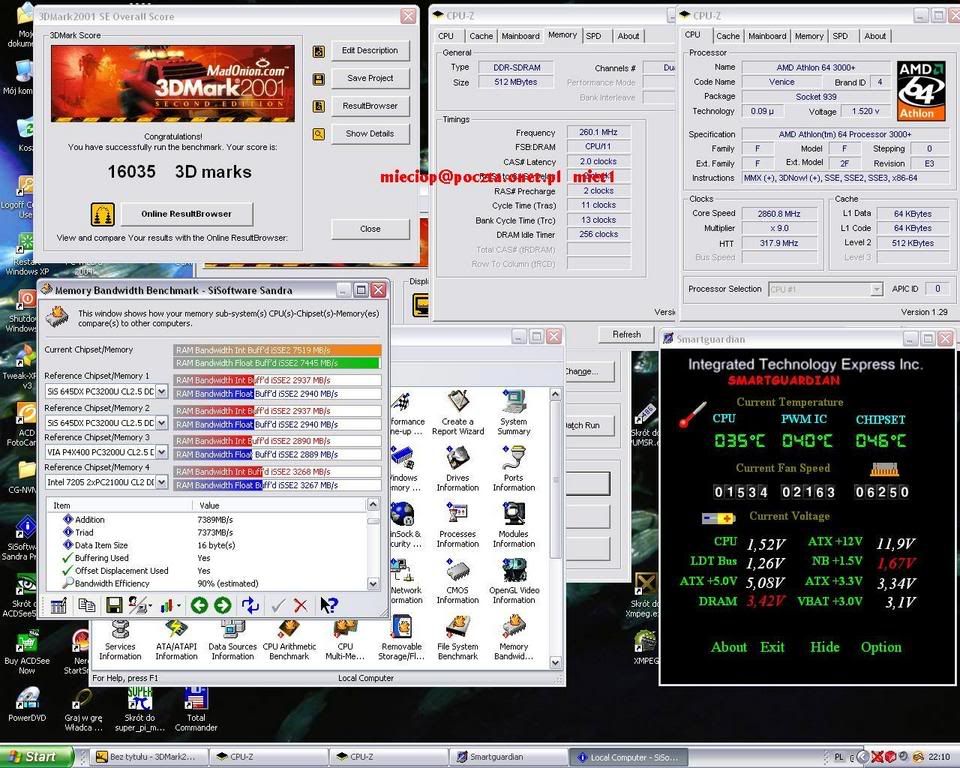Switch to Bez tytułu 3DMark taskbar button
Image resolution: width=960 pixels, height=768 pixels.
[149, 758]
